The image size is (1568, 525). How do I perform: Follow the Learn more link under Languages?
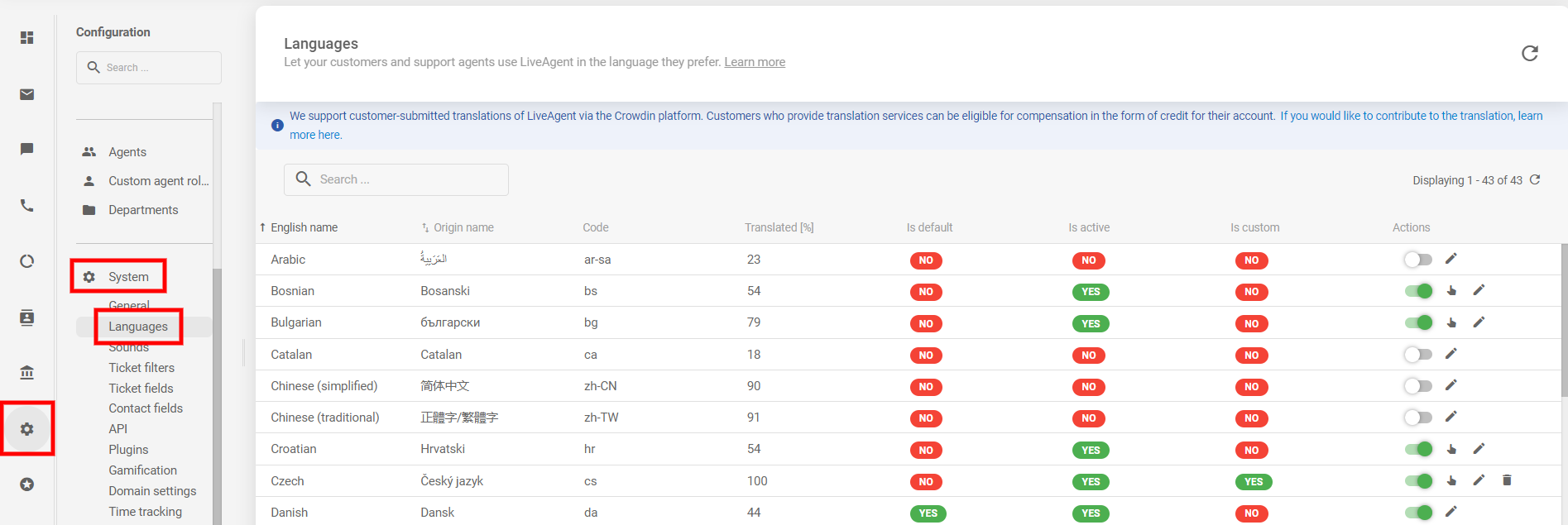(x=755, y=62)
